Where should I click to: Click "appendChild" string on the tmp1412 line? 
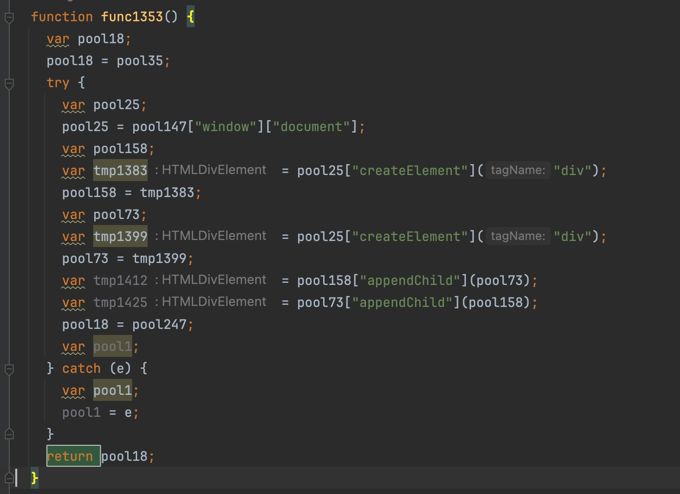[x=411, y=281]
